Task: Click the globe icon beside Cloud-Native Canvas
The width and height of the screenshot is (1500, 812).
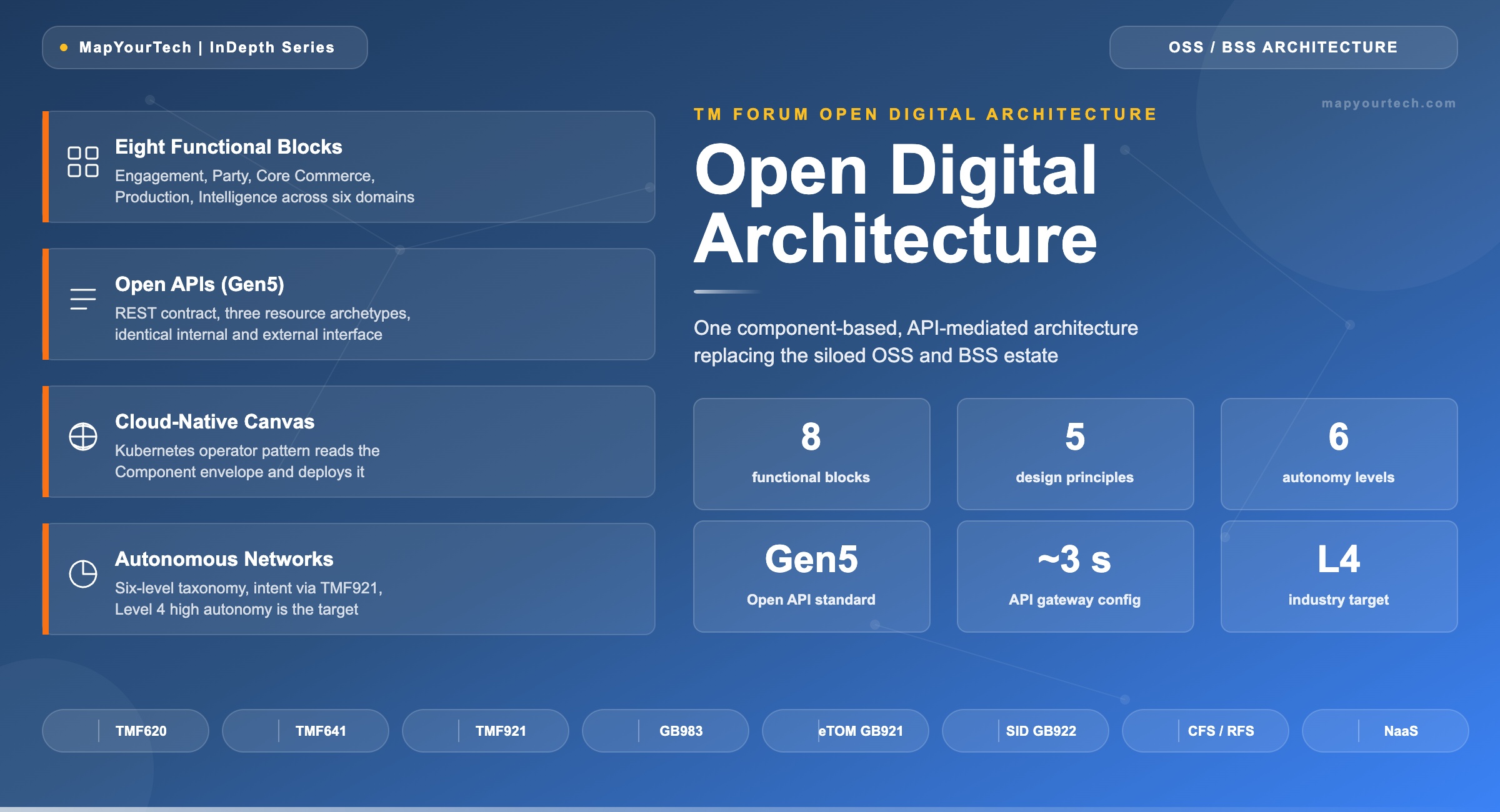Action: (83, 437)
